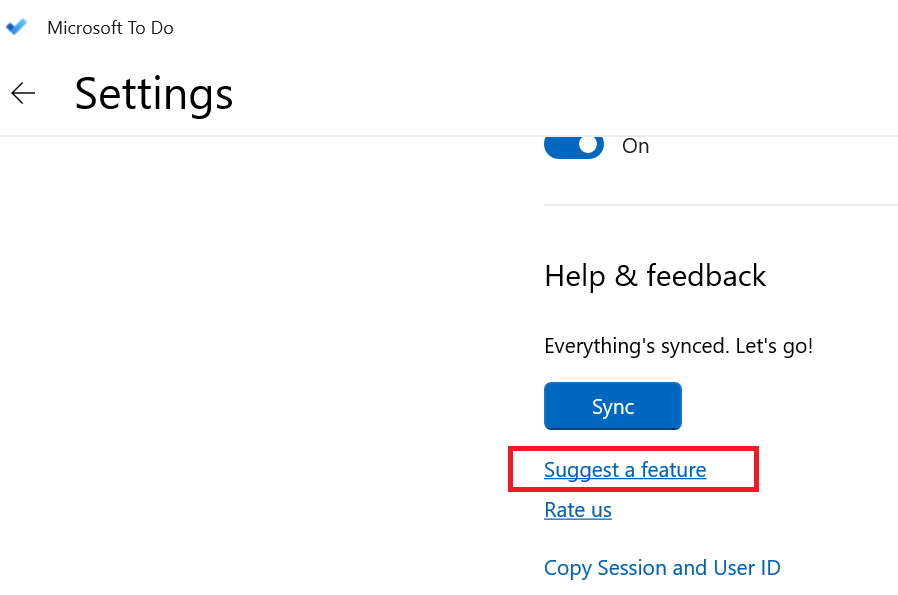Click the word Sync on the button

pos(612,407)
